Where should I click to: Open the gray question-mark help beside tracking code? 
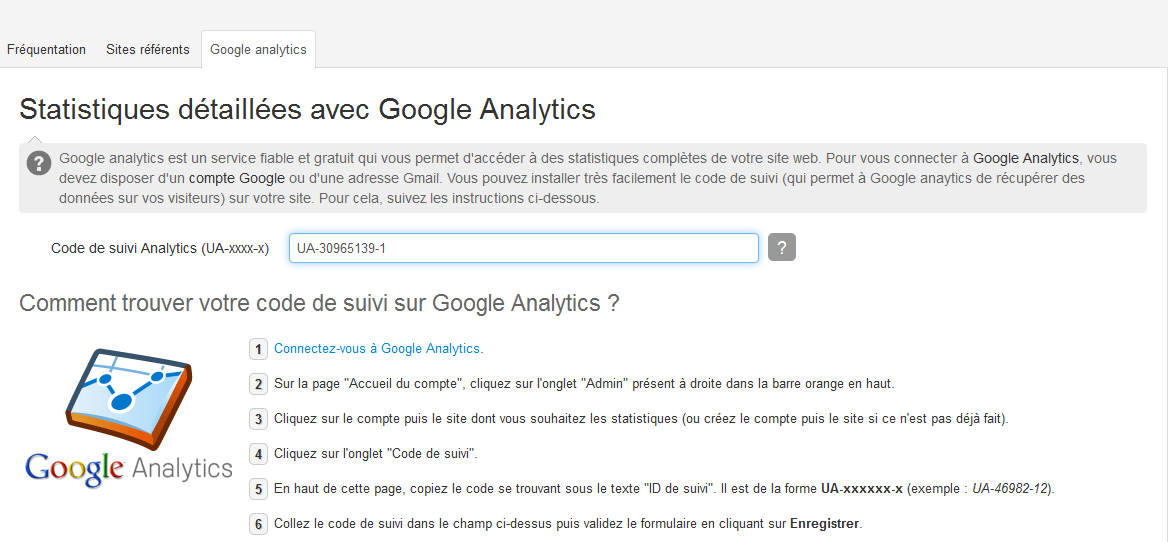tap(781, 247)
